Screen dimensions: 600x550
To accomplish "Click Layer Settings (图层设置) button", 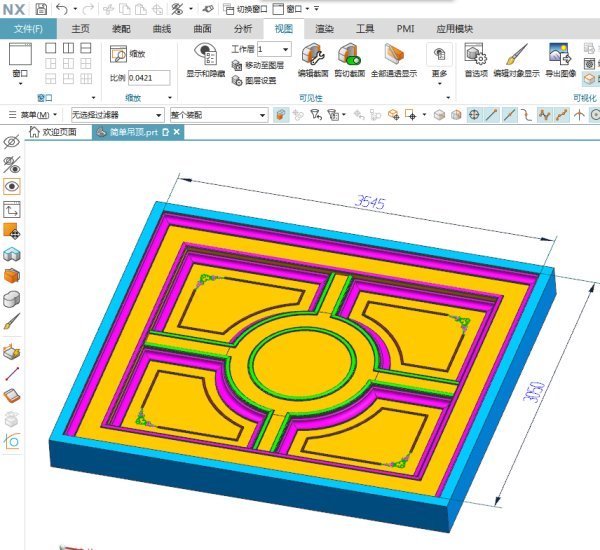I will click(x=254, y=80).
